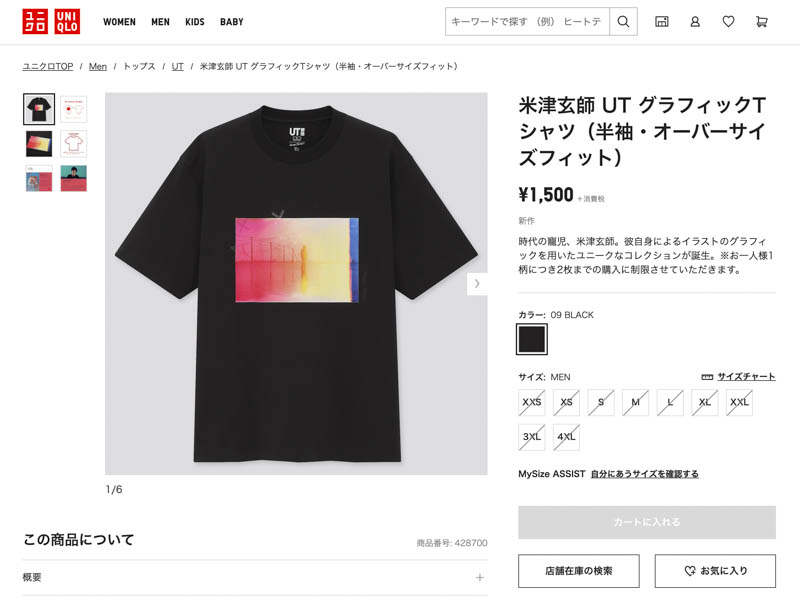
Task: Open the wishlist heart icon
Action: (729, 21)
